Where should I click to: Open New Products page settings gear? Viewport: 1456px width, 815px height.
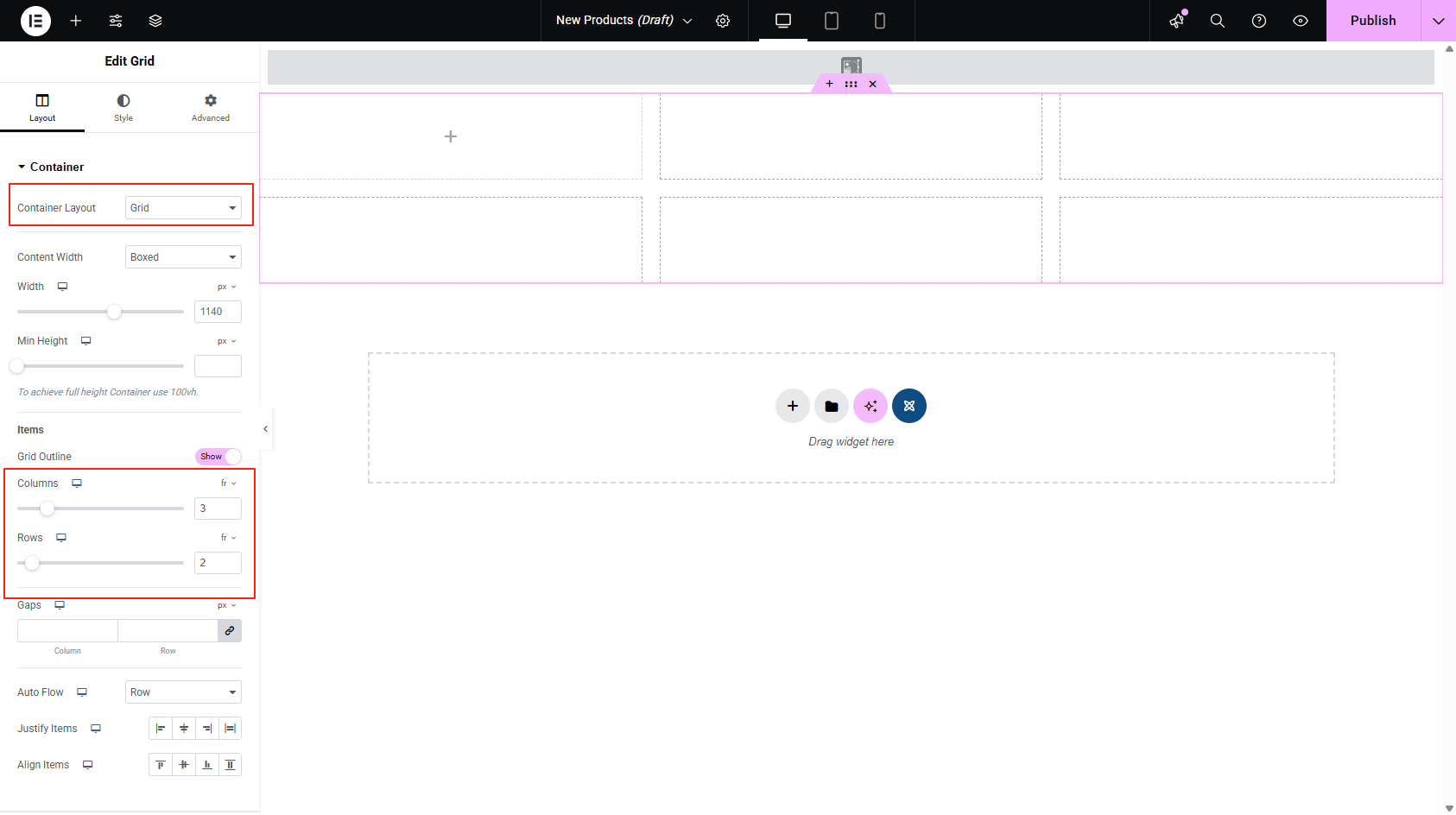pyautogui.click(x=724, y=21)
